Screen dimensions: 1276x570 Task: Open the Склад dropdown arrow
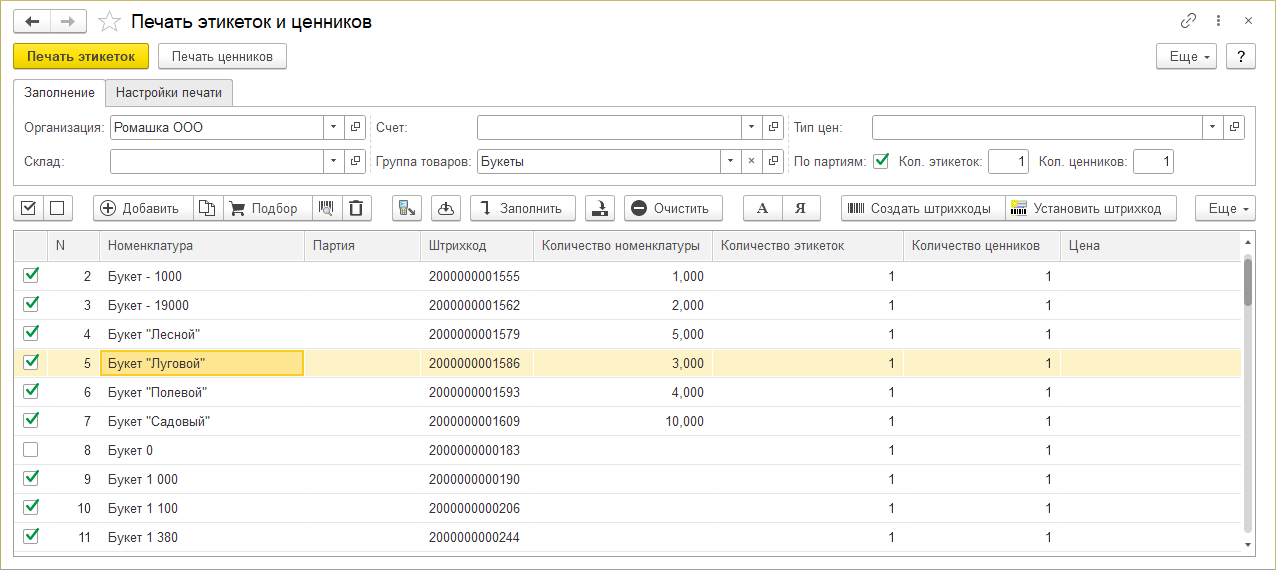(x=333, y=161)
